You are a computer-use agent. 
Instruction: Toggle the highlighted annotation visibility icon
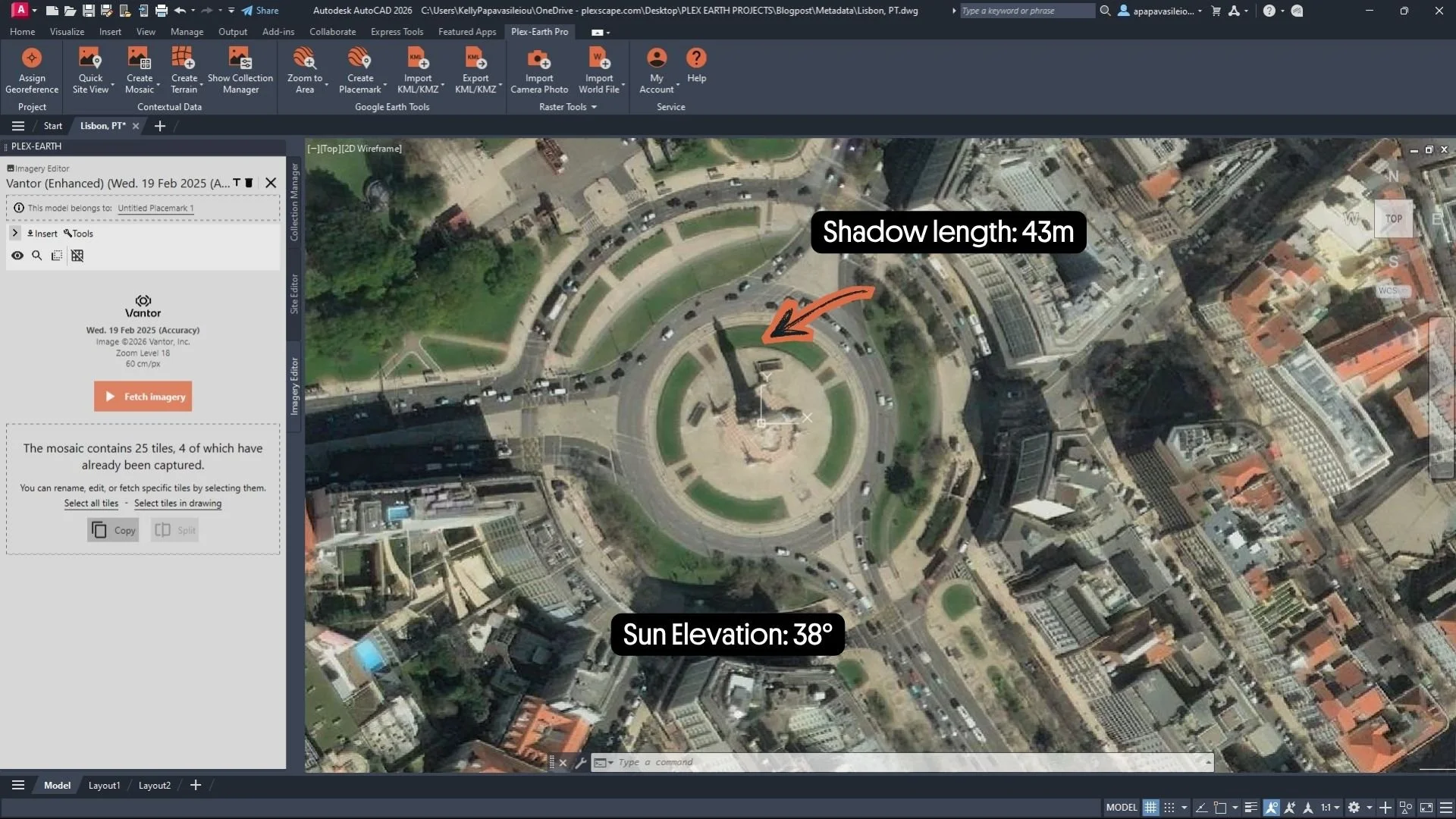tap(1272, 808)
